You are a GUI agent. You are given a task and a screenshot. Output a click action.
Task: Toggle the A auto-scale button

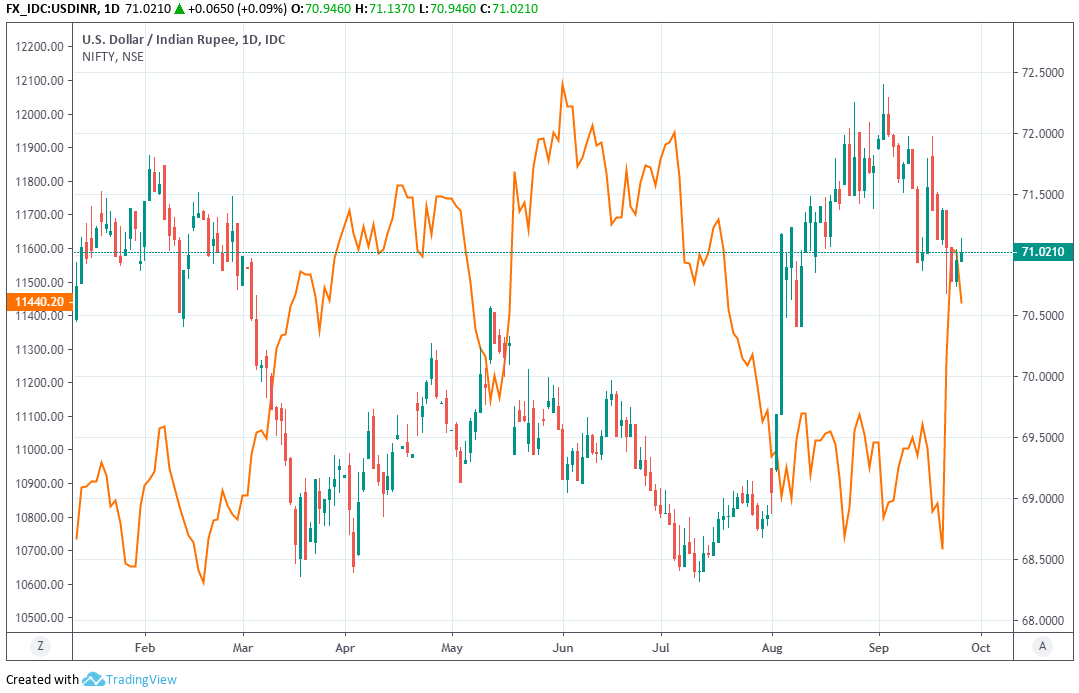[x=1042, y=646]
